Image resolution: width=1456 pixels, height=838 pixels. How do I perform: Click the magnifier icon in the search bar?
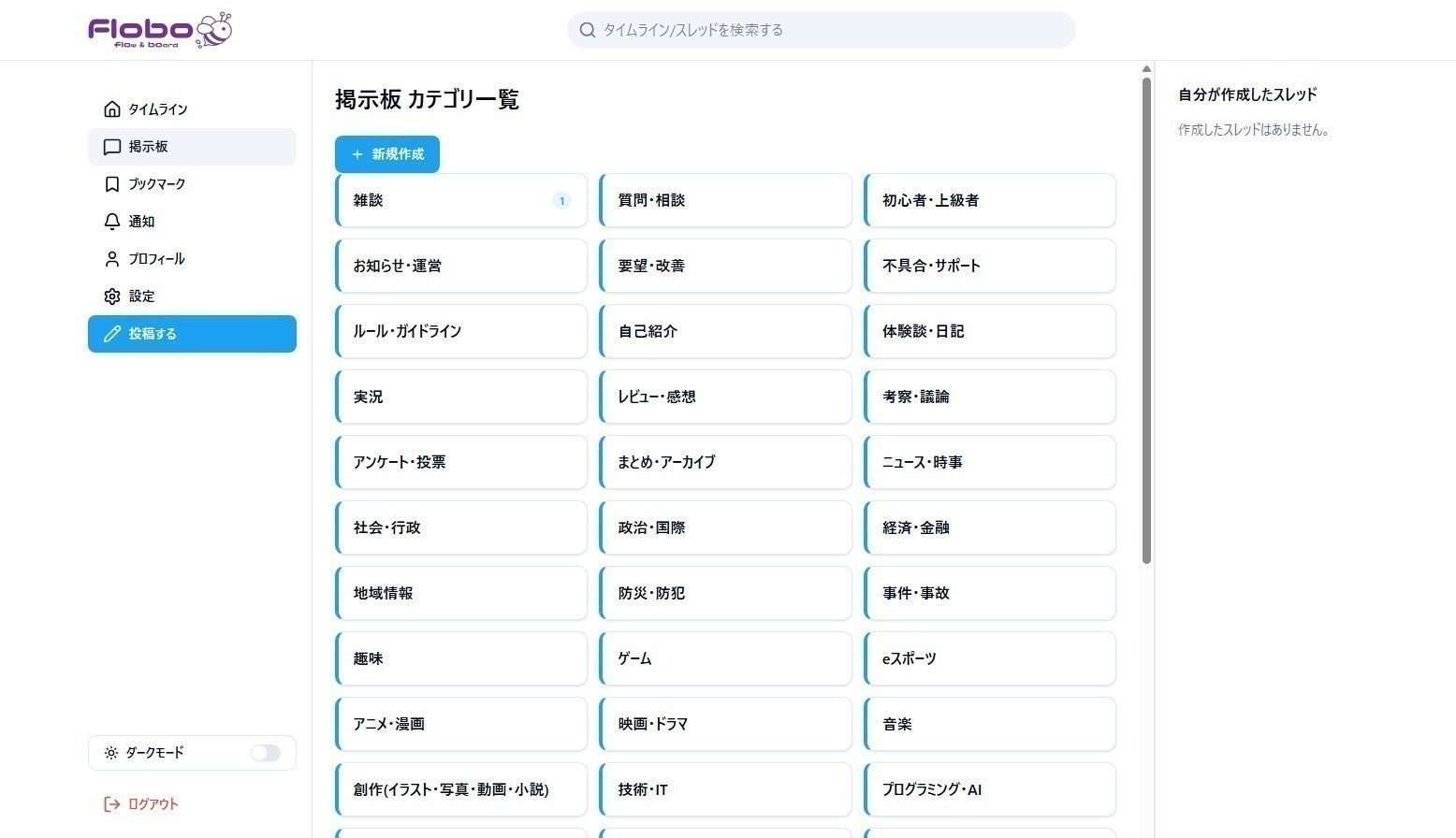[588, 29]
